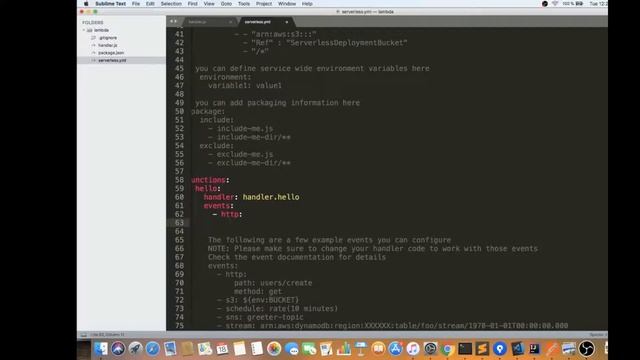Image resolution: width=640 pixels, height=360 pixels.
Task: Click 'sns: greeter-topic' on line 74
Action: (x=264, y=317)
